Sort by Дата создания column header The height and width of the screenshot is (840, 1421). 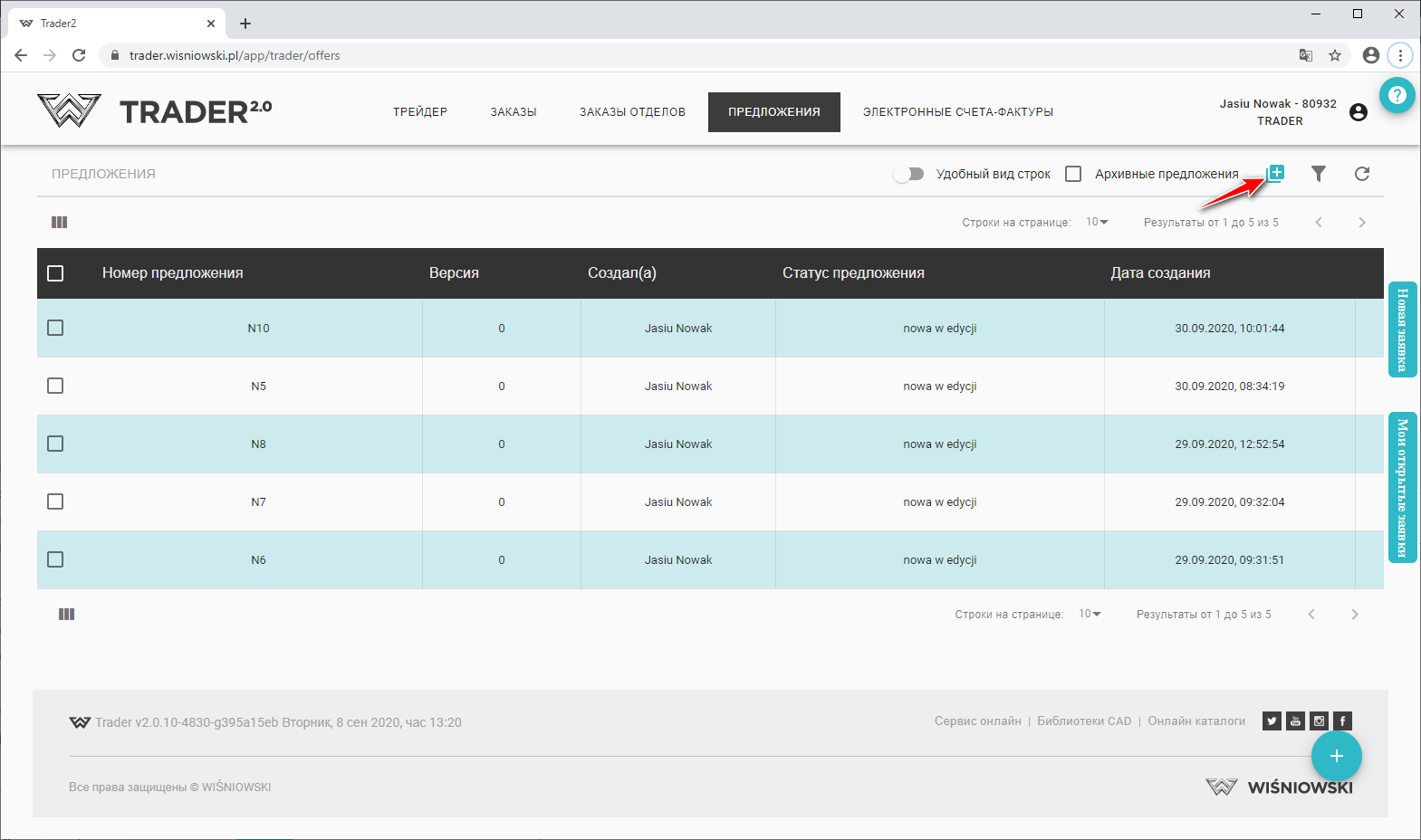click(1160, 273)
